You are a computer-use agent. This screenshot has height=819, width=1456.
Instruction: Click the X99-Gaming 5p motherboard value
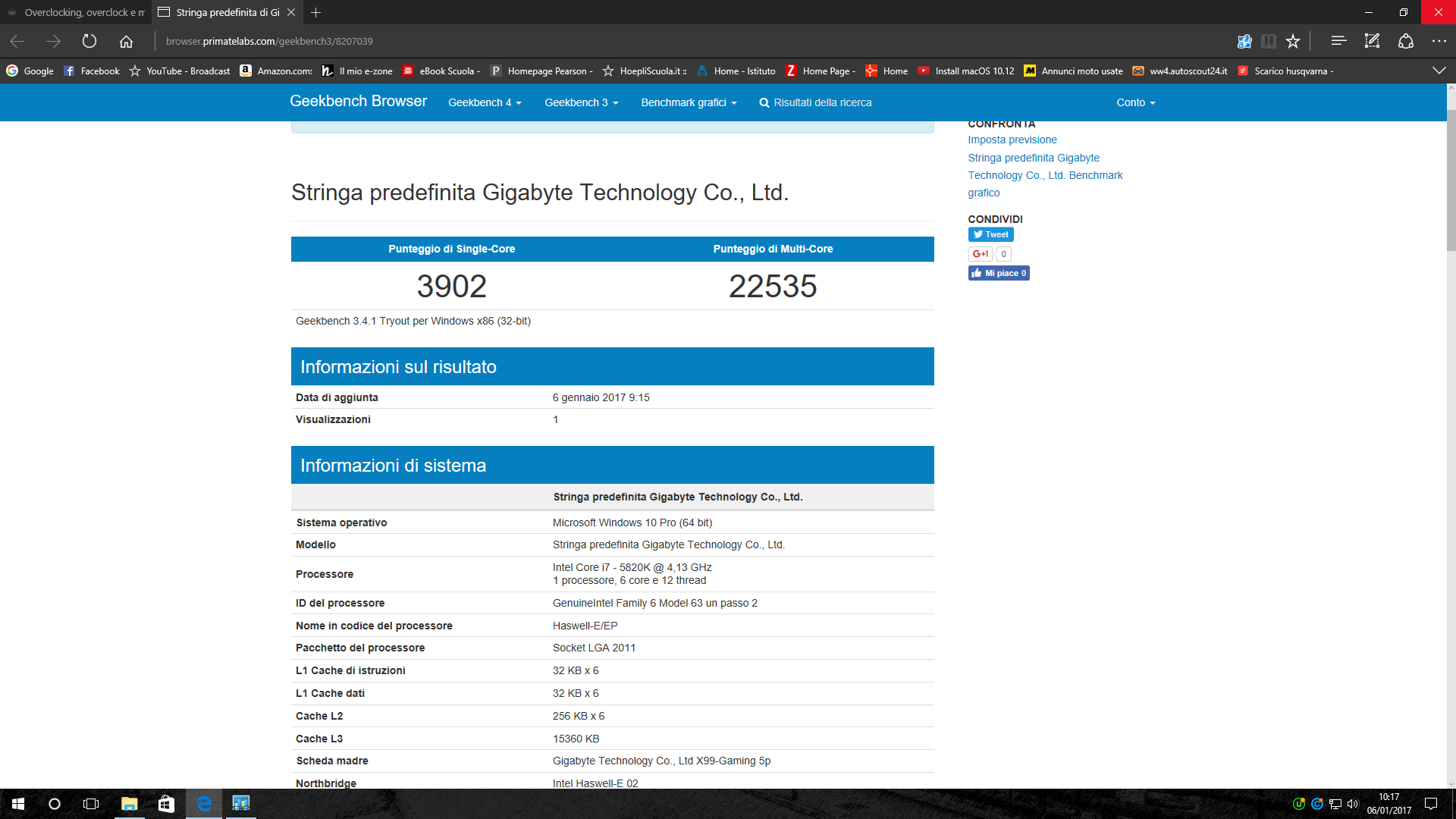pyautogui.click(x=661, y=761)
